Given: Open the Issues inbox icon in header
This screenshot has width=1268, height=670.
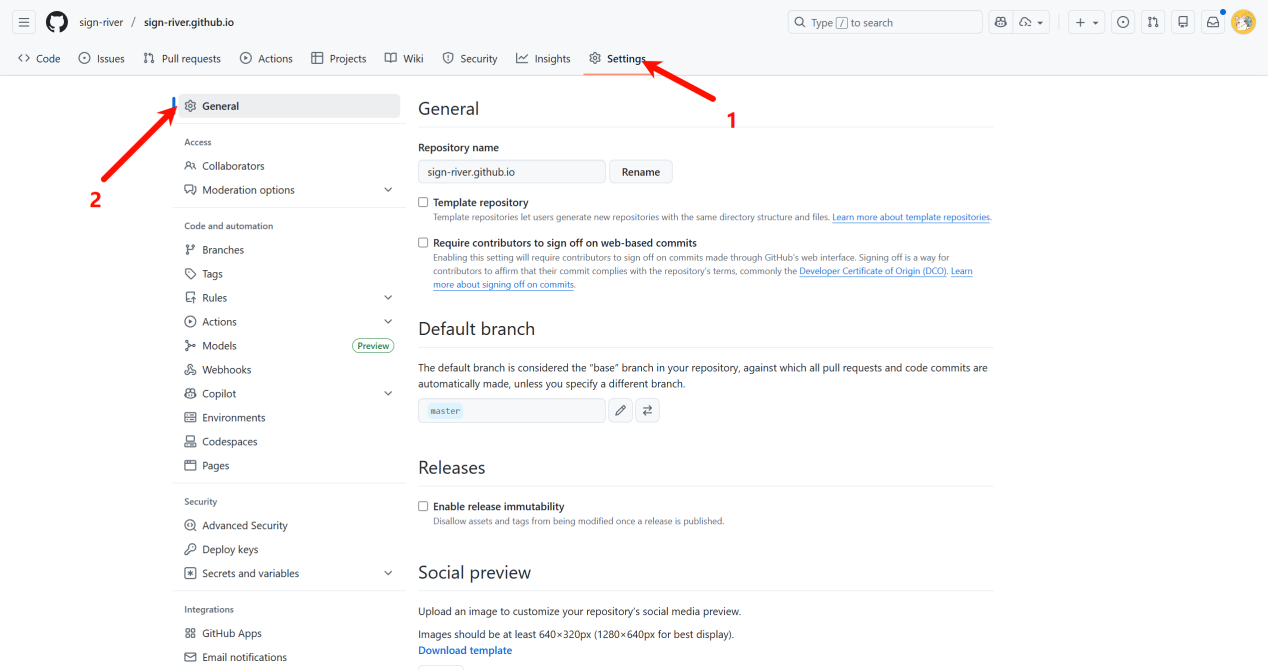Looking at the screenshot, I should point(1124,22).
